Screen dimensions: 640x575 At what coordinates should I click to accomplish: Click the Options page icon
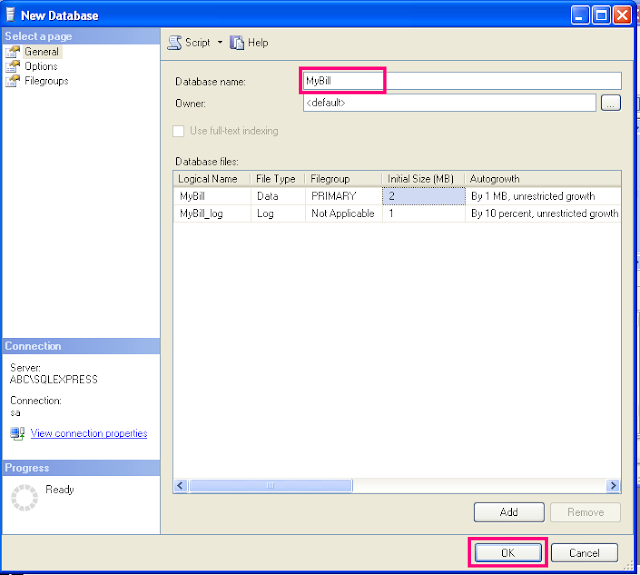(x=13, y=66)
